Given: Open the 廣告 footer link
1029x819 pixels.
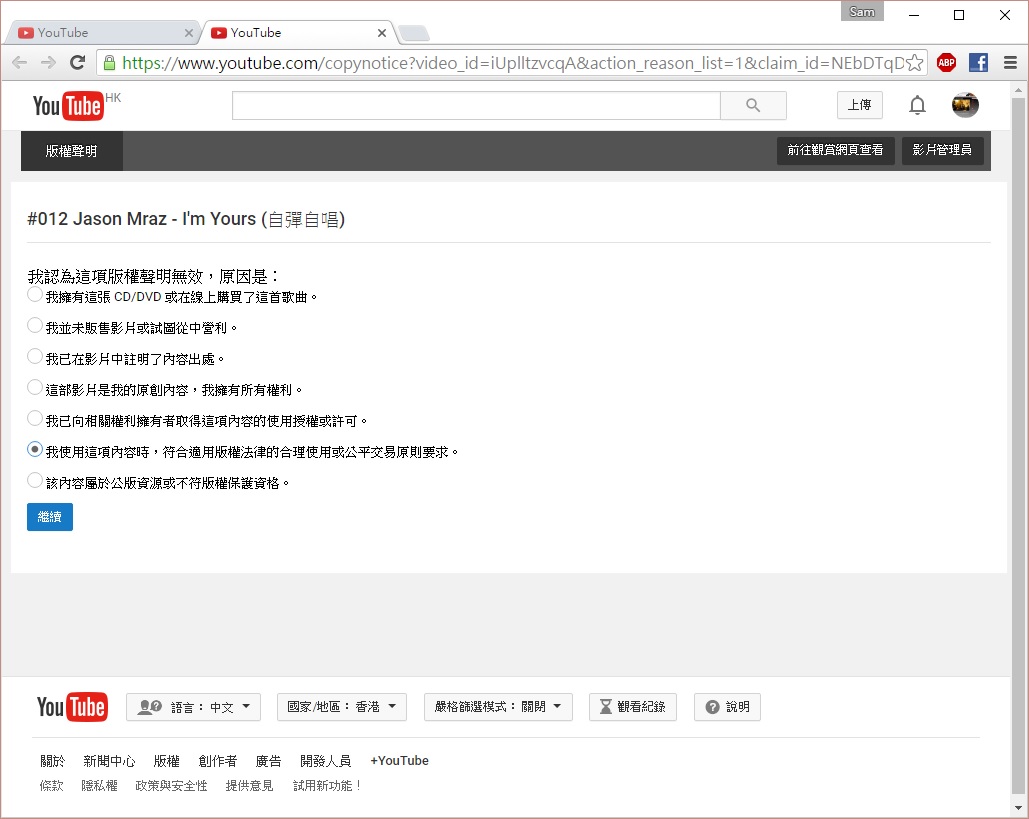Looking at the screenshot, I should (x=268, y=761).
